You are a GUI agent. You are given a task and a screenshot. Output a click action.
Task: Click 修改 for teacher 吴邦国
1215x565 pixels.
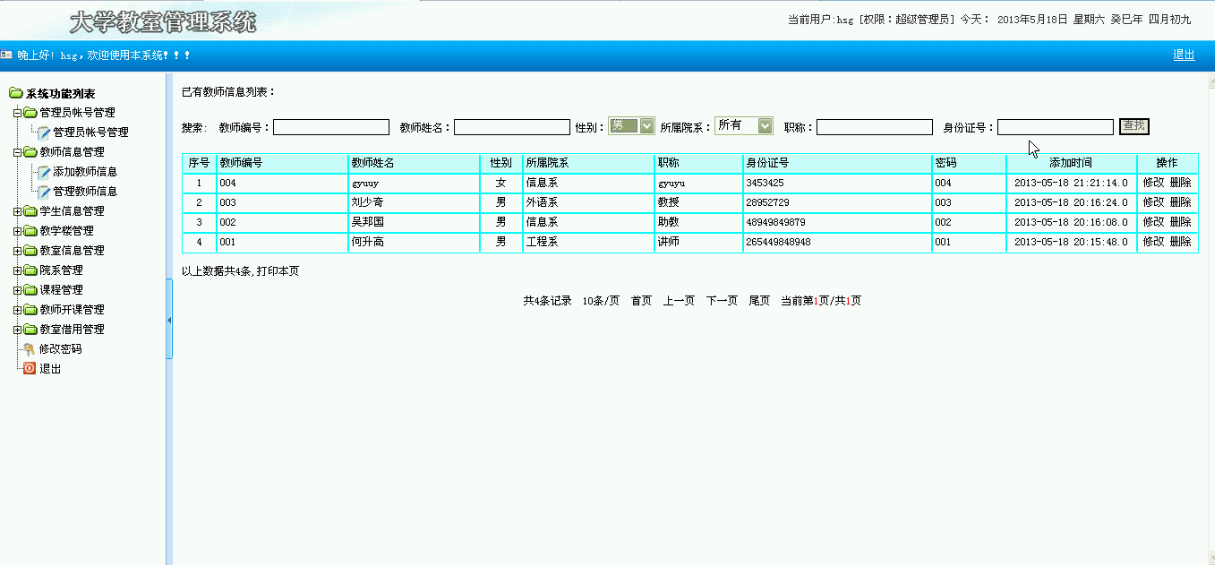coord(1153,222)
